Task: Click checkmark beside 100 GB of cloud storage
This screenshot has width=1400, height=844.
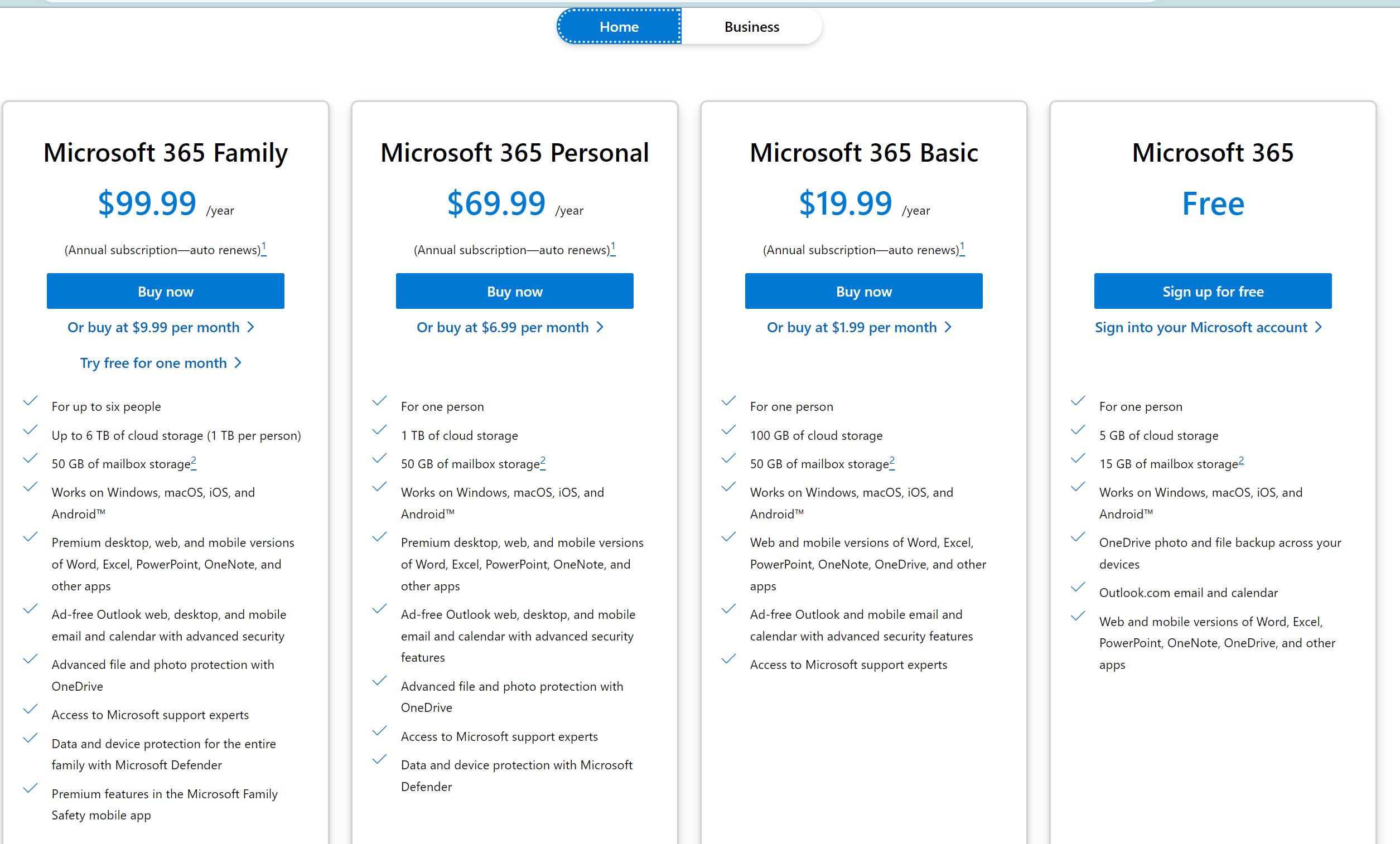Action: (728, 430)
